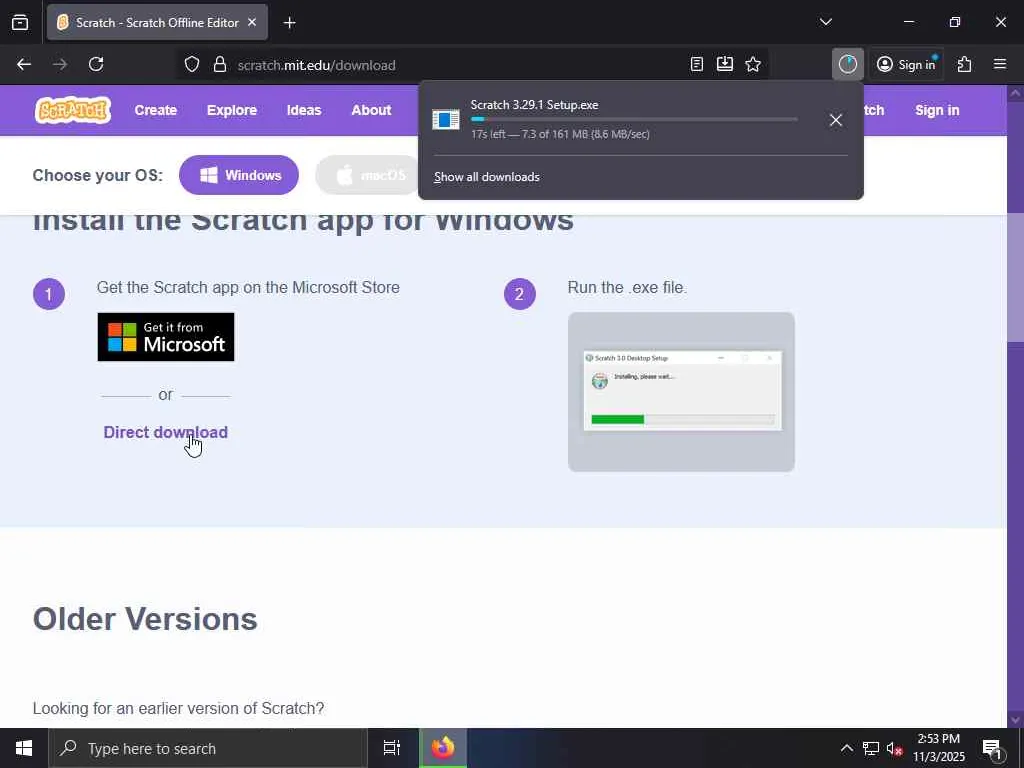Expand the list all tabs chevron
The width and height of the screenshot is (1024, 768).
tap(826, 22)
